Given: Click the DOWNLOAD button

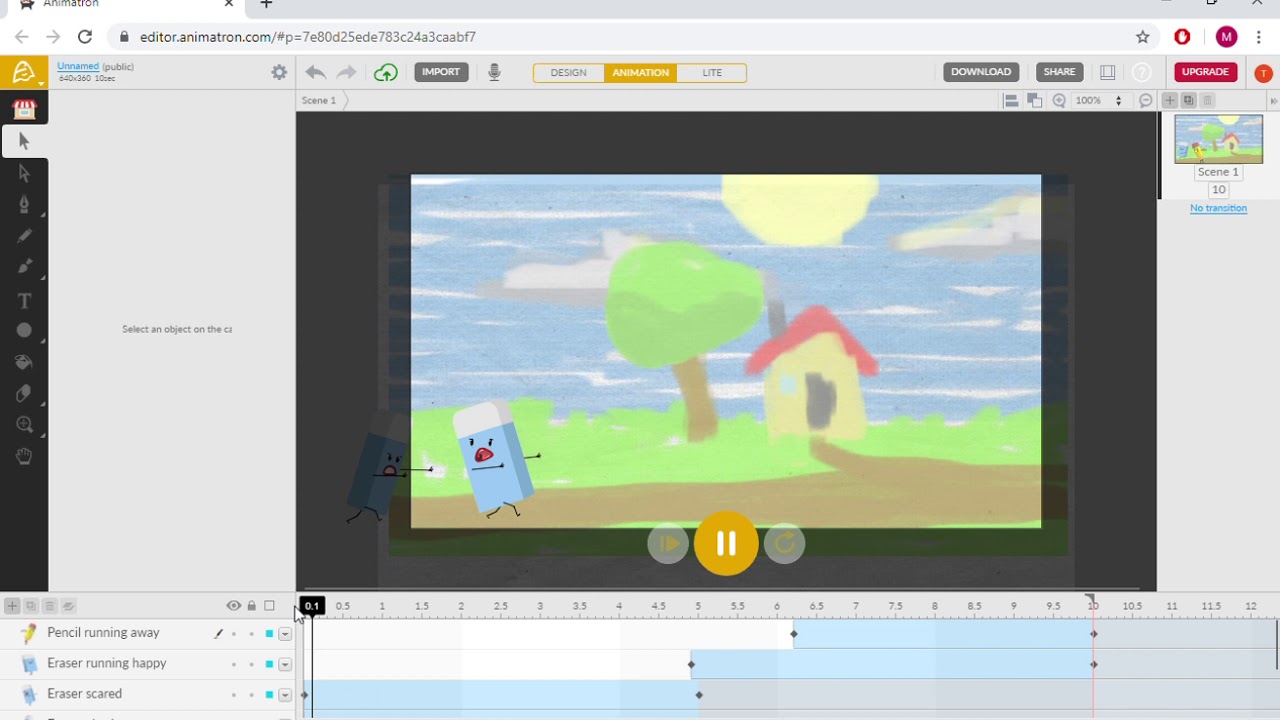Looking at the screenshot, I should pos(981,72).
